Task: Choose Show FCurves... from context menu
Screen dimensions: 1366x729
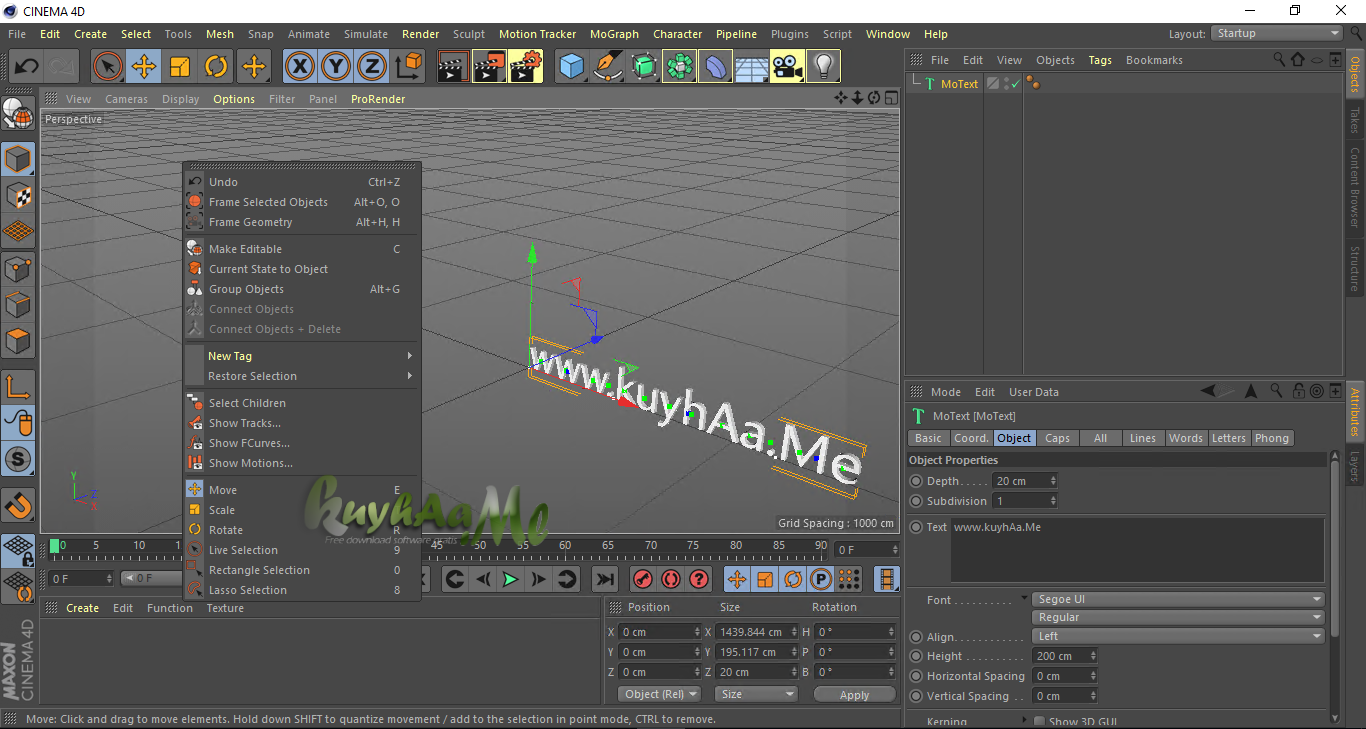Action: (301, 443)
